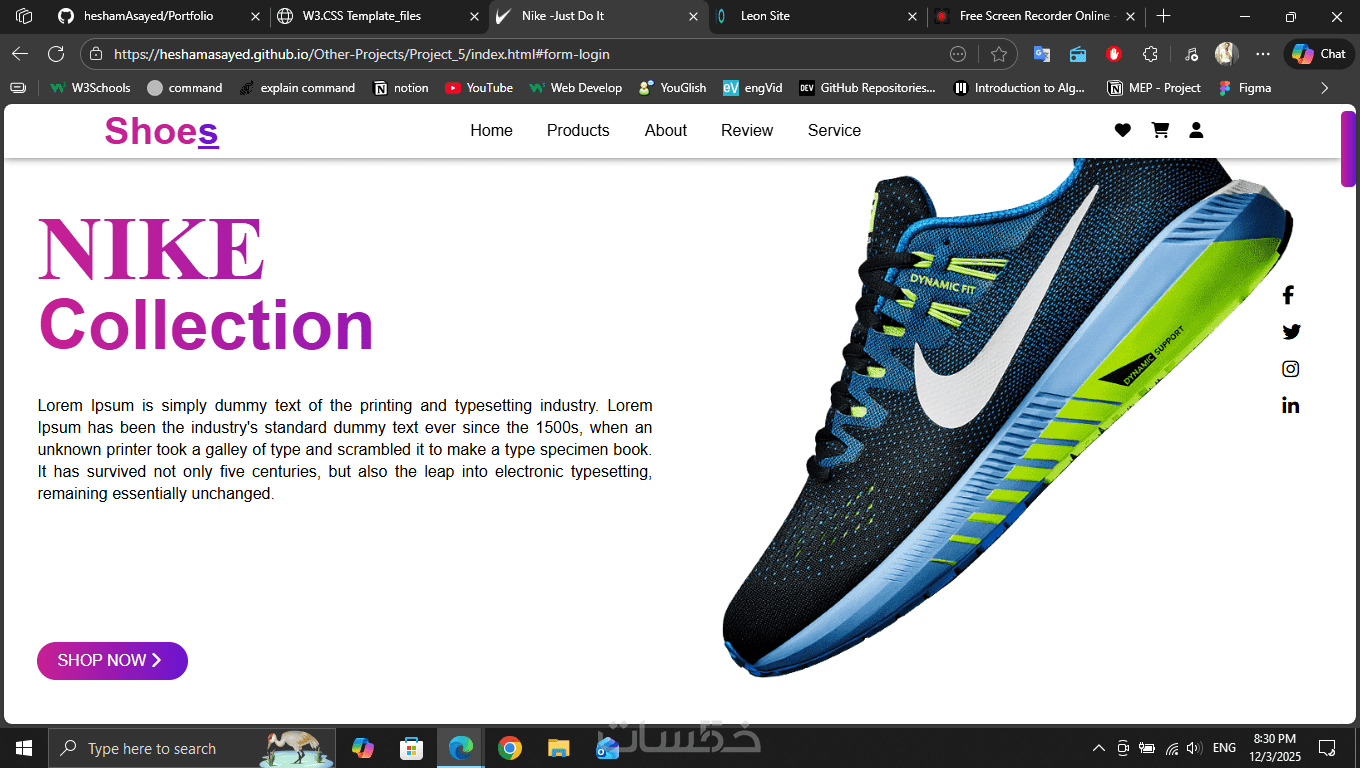Open Microsoft Store from the taskbar
1360x768 pixels.
click(x=411, y=748)
